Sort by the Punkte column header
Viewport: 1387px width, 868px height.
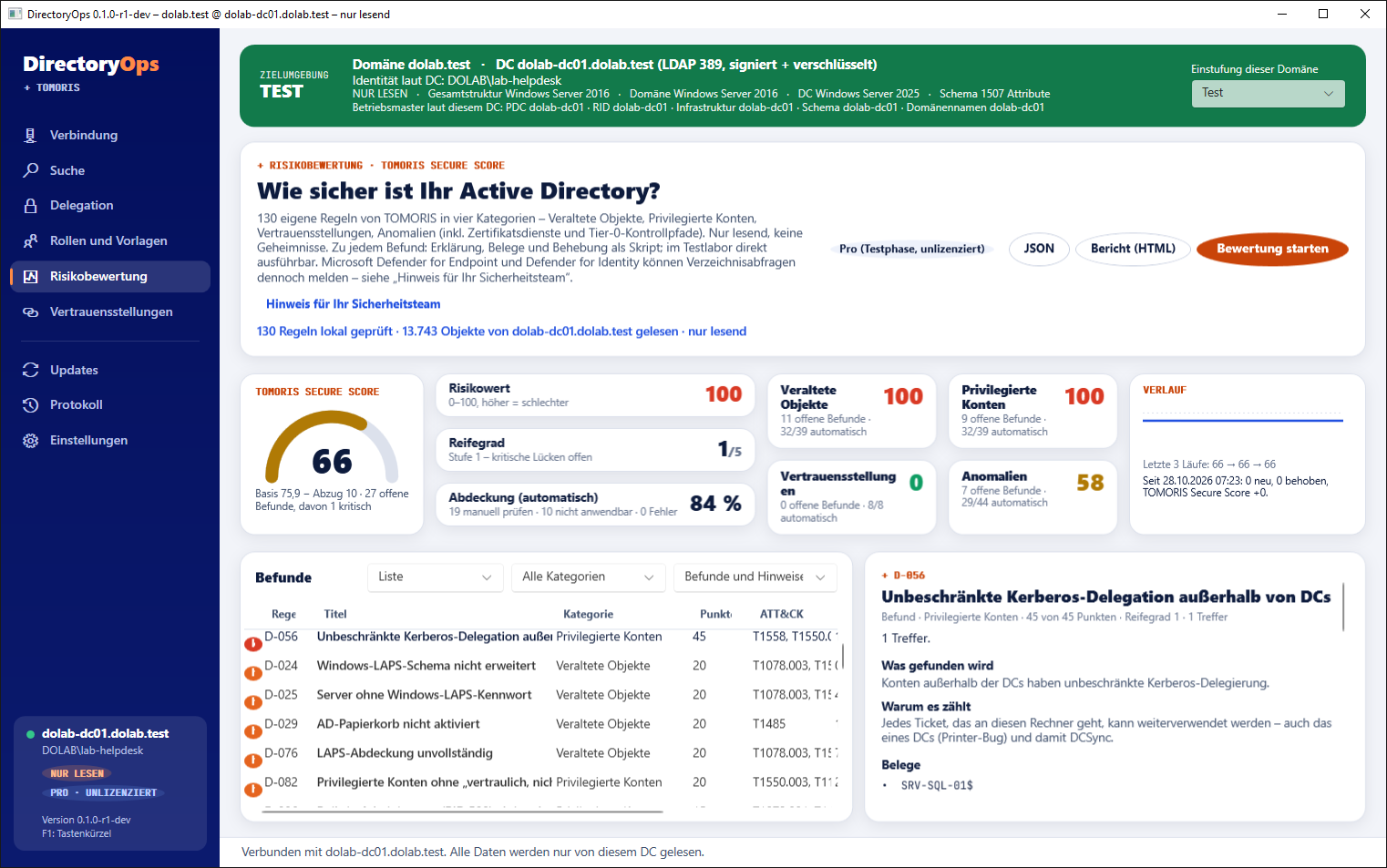(x=716, y=615)
